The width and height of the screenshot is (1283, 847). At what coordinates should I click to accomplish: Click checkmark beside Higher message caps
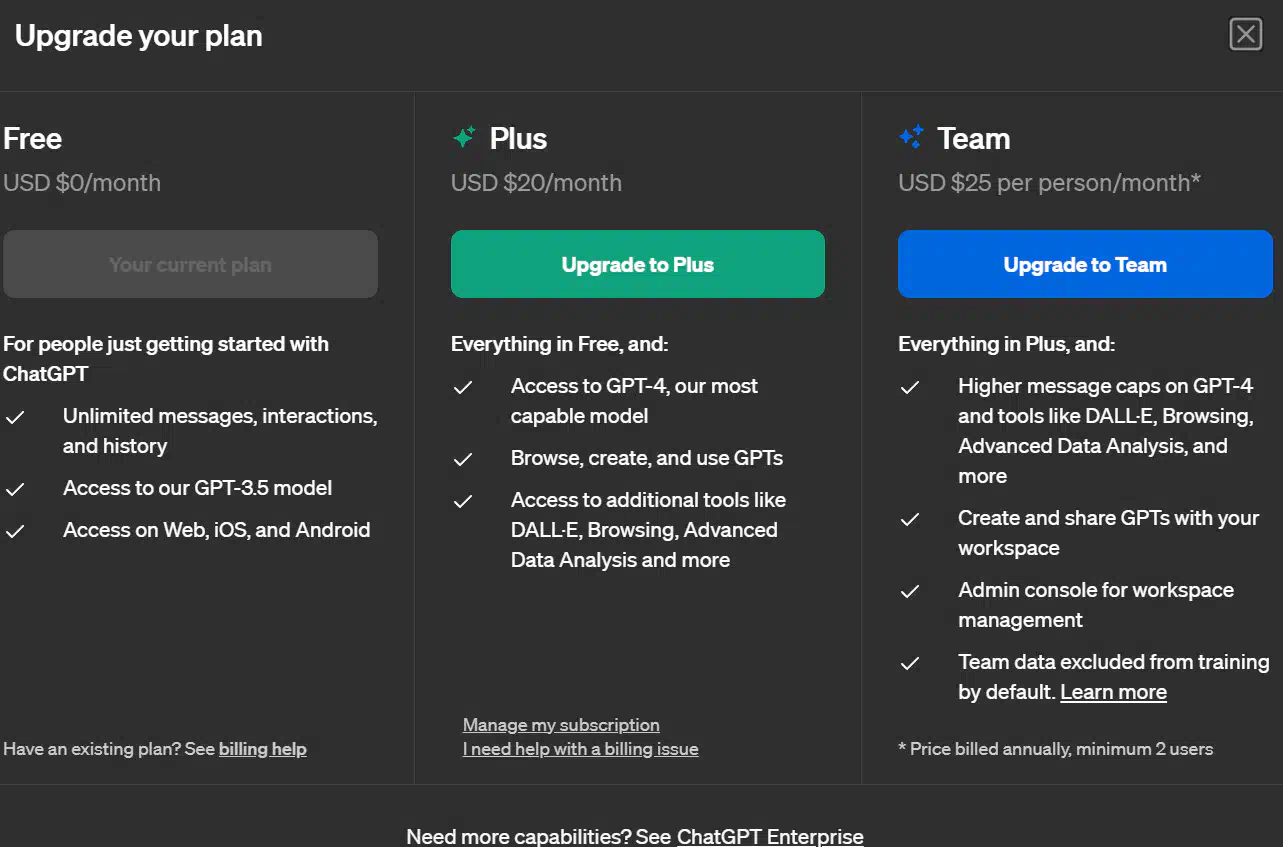[910, 387]
